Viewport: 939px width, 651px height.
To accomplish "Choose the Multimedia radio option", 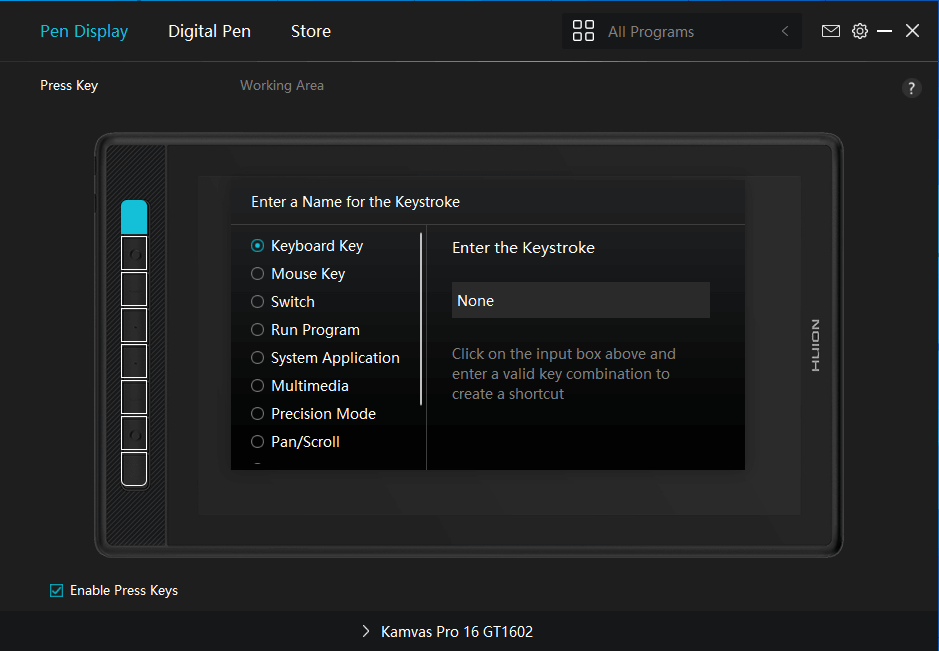I will point(258,386).
